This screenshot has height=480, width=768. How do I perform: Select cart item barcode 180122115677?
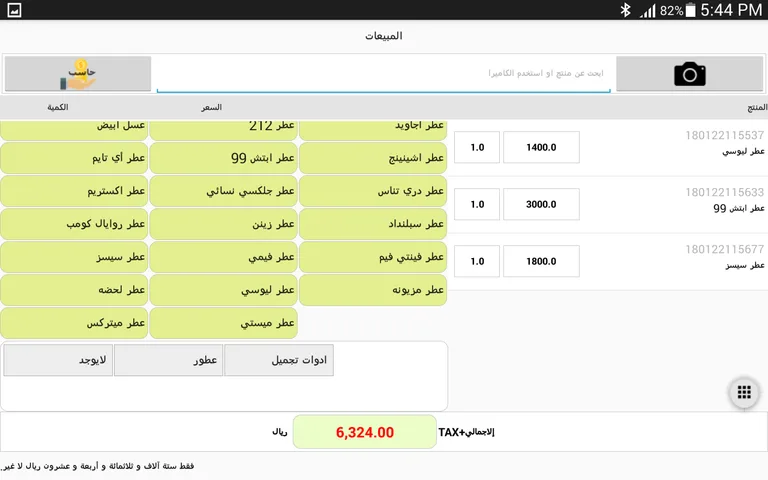(x=724, y=249)
